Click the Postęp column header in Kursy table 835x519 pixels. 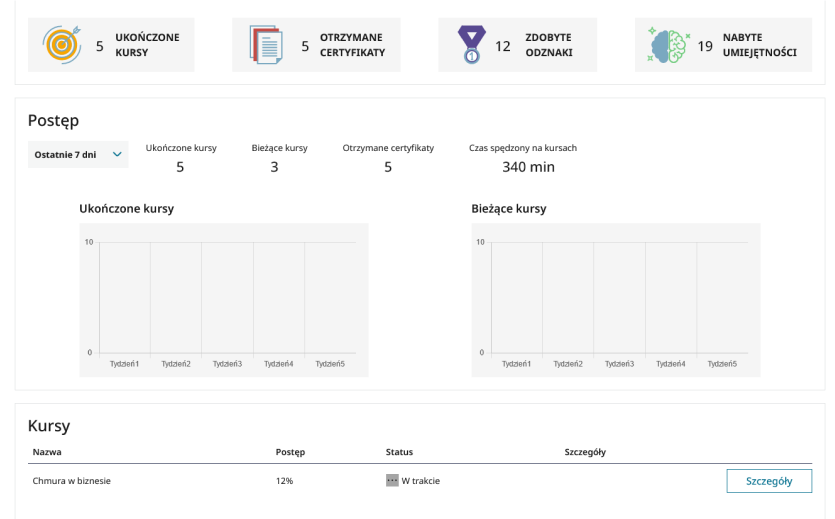(x=290, y=452)
